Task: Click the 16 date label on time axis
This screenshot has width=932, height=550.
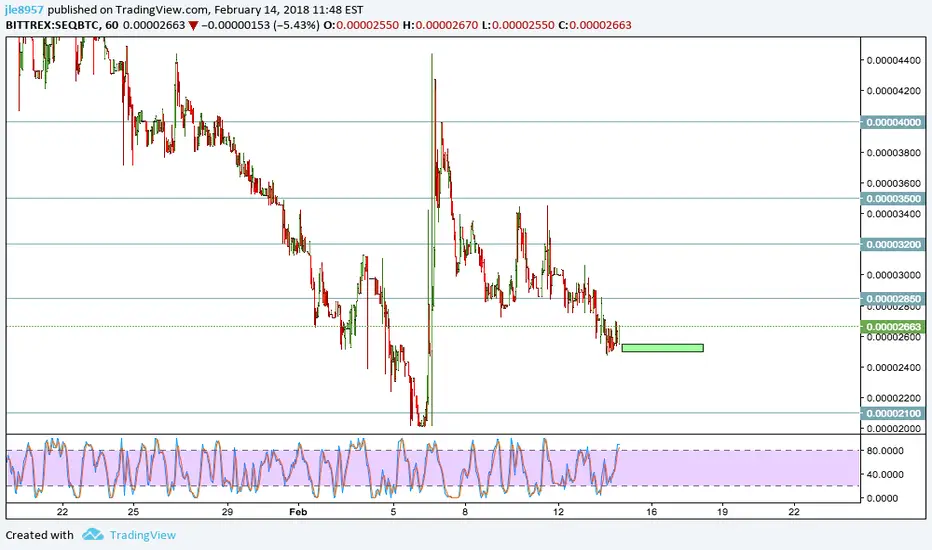Action: tap(651, 511)
